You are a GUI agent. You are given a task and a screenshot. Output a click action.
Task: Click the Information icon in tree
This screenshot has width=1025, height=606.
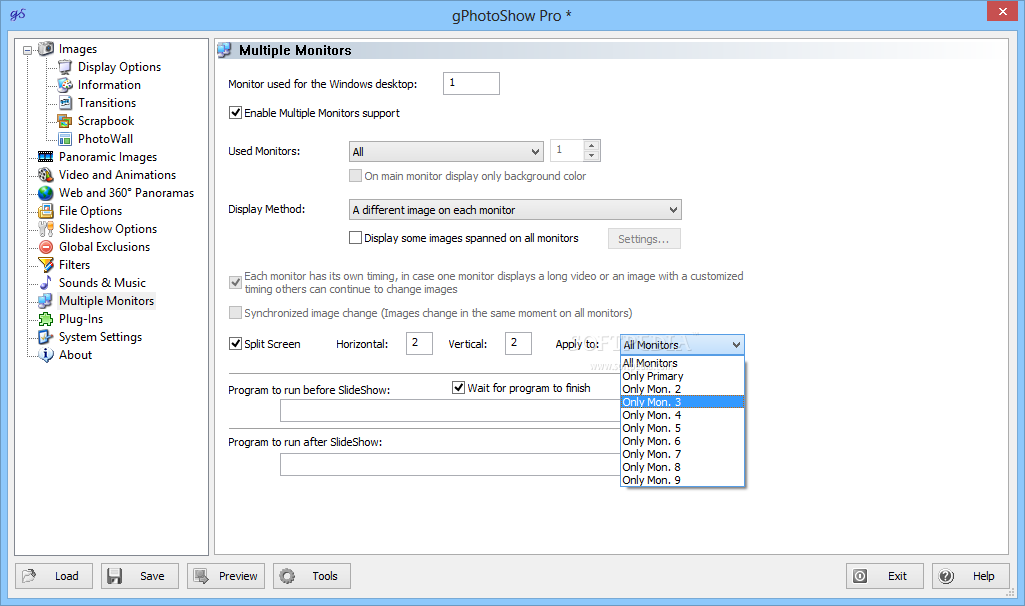point(65,85)
